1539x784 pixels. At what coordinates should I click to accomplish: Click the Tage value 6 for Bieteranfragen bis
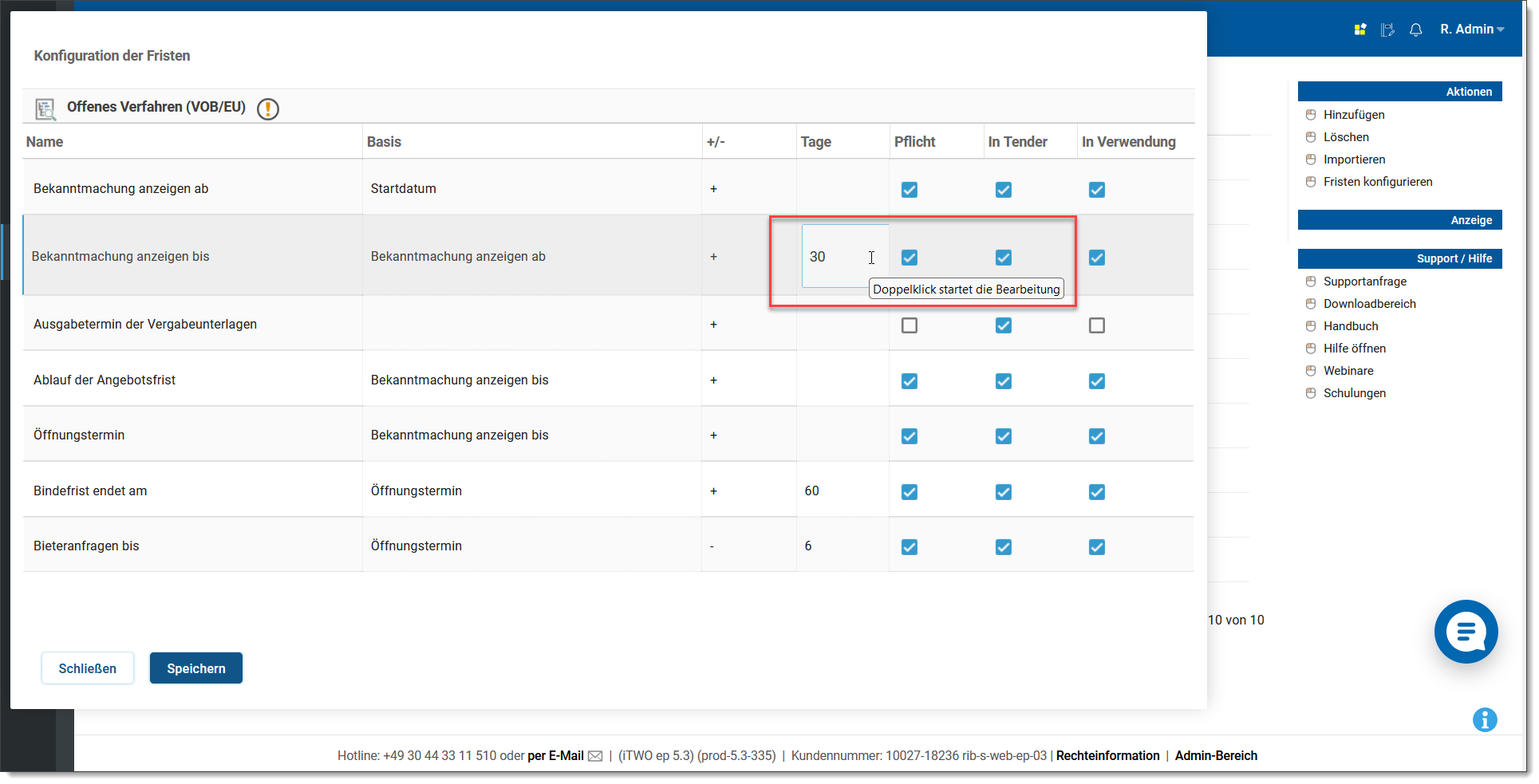808,546
